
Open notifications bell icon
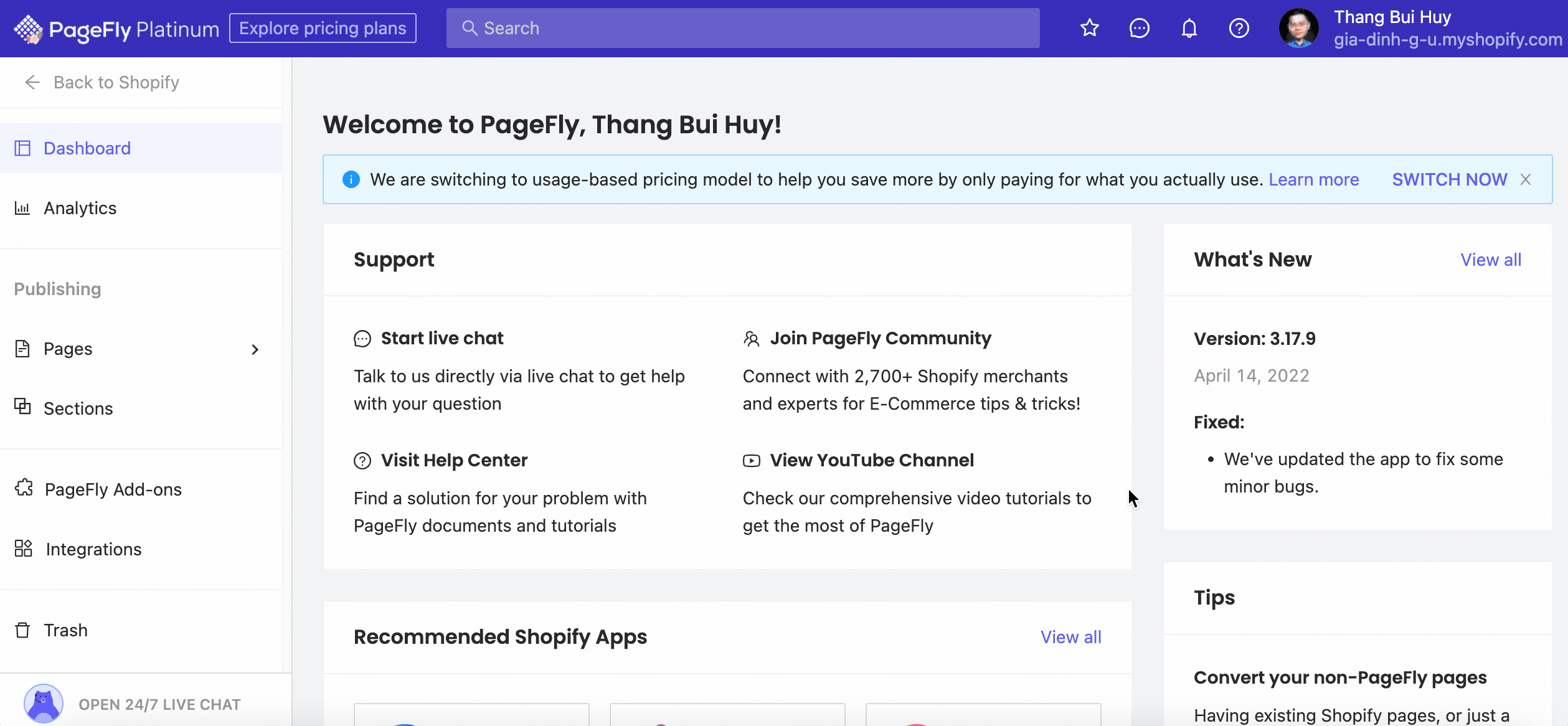pyautogui.click(x=1189, y=28)
